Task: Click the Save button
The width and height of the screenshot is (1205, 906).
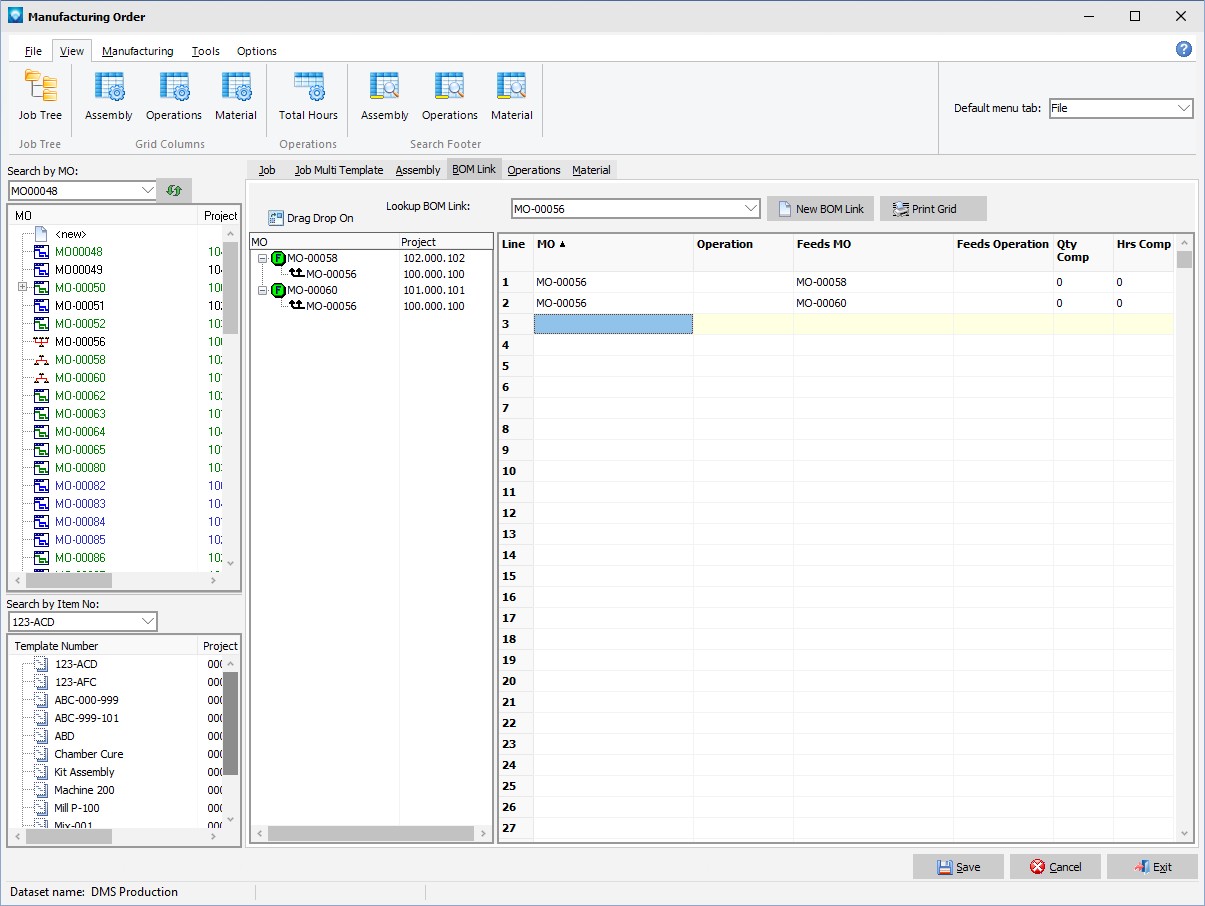Action: 958,867
